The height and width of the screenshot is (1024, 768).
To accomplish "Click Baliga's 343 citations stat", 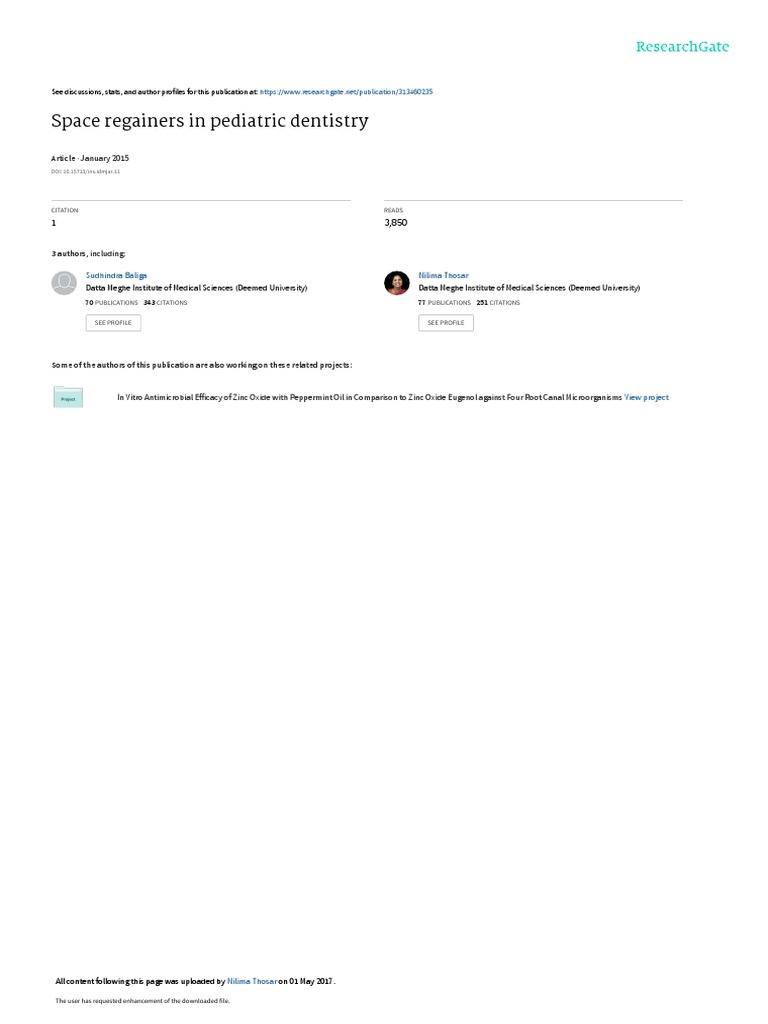I will pyautogui.click(x=165, y=303).
